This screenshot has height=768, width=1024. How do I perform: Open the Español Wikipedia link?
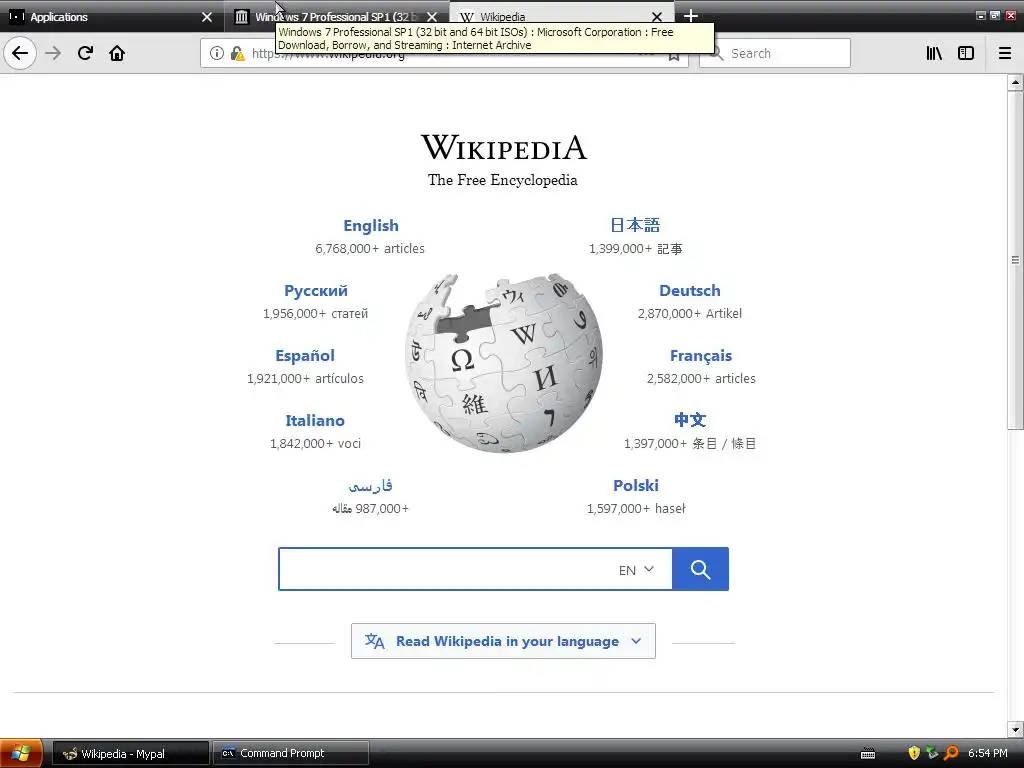pos(305,356)
